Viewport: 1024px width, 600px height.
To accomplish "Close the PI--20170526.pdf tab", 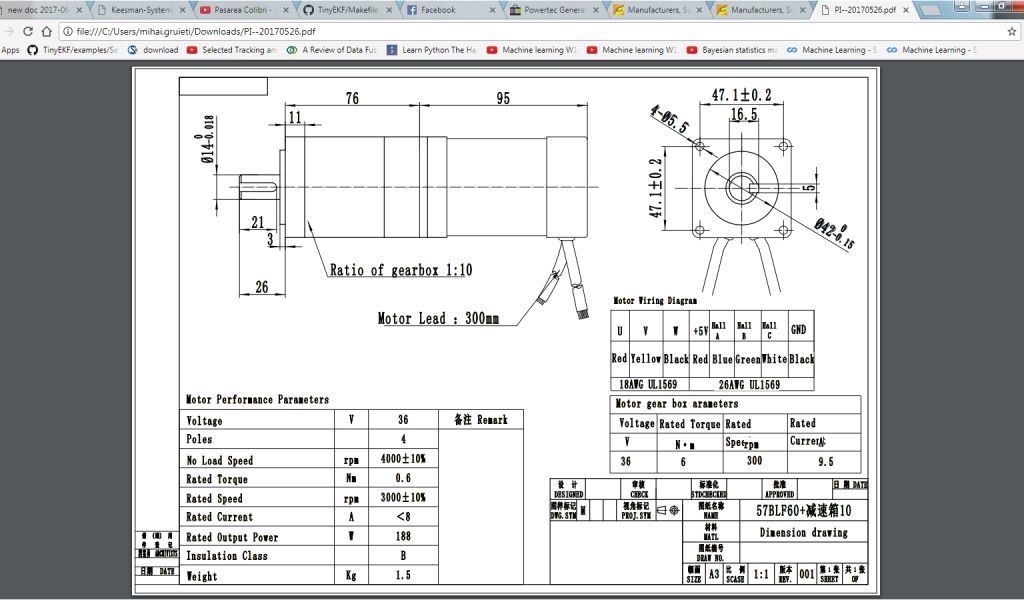I will [x=906, y=10].
